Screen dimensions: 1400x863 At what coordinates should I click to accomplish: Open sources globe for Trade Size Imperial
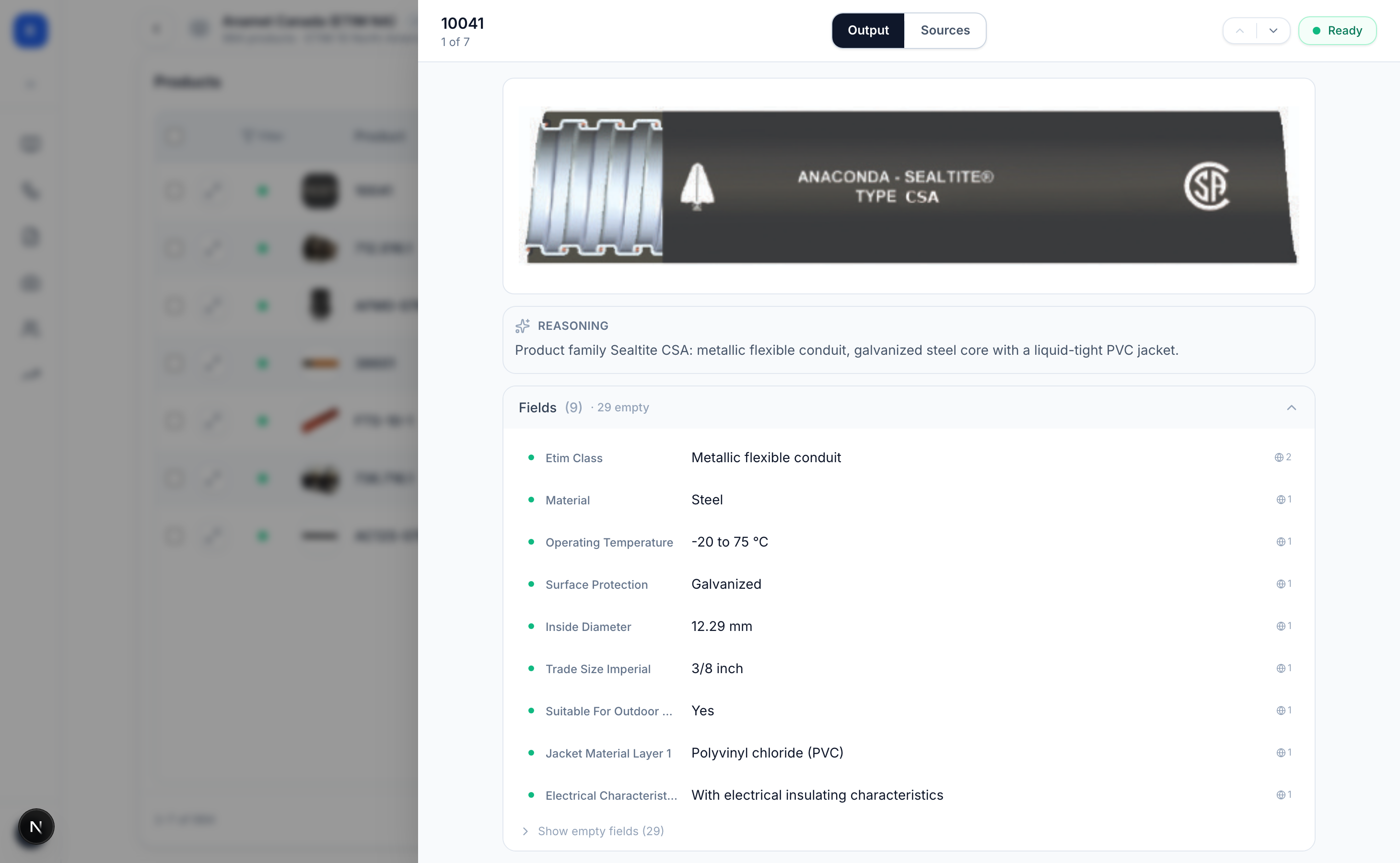1283,668
